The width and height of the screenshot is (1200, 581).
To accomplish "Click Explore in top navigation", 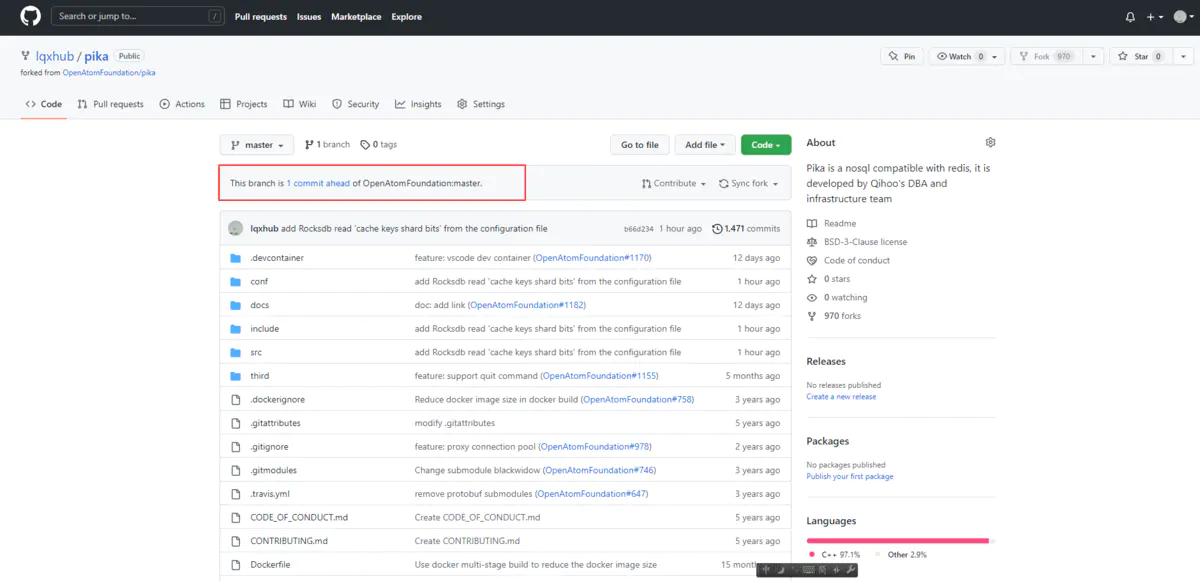I will 407,17.
